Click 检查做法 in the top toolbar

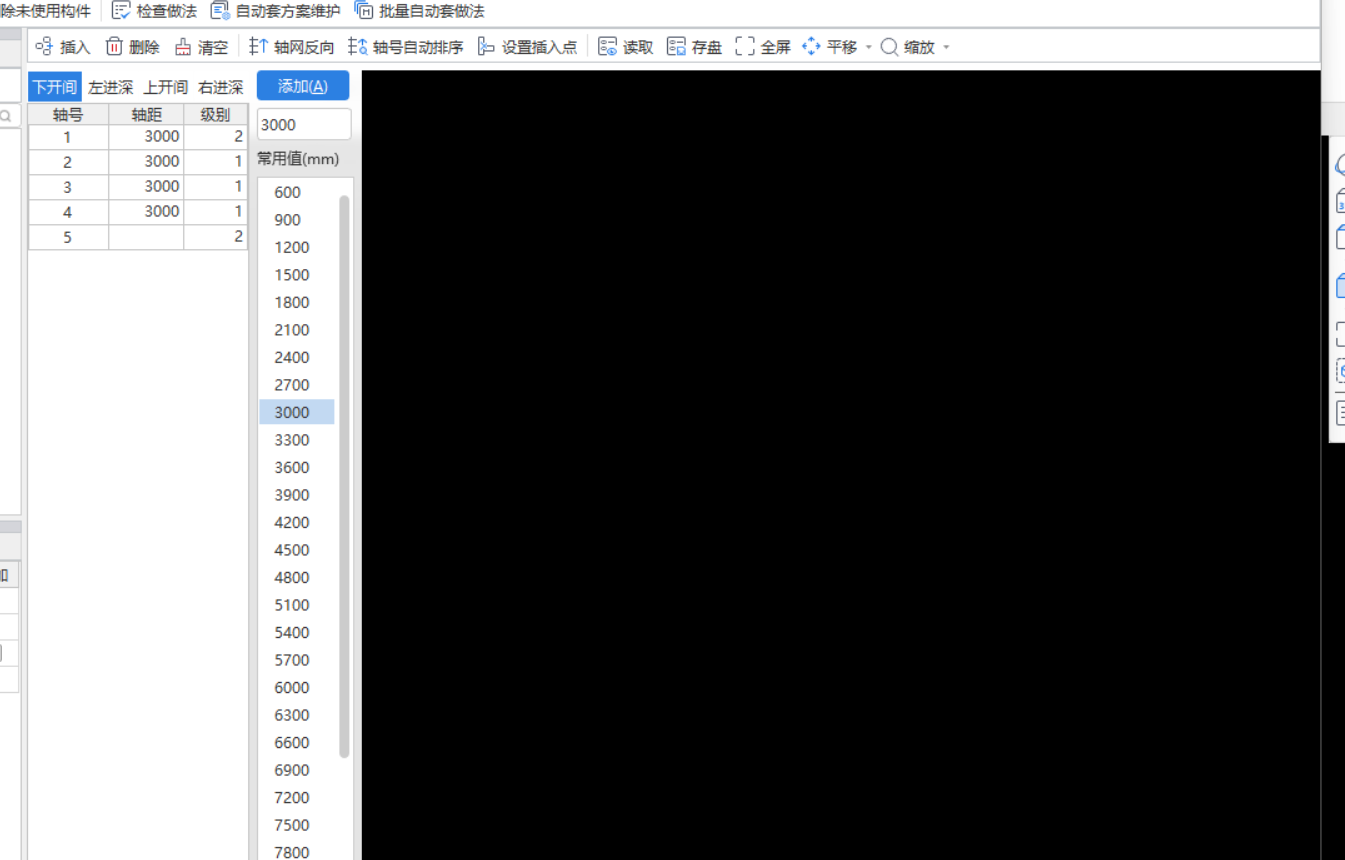click(154, 11)
